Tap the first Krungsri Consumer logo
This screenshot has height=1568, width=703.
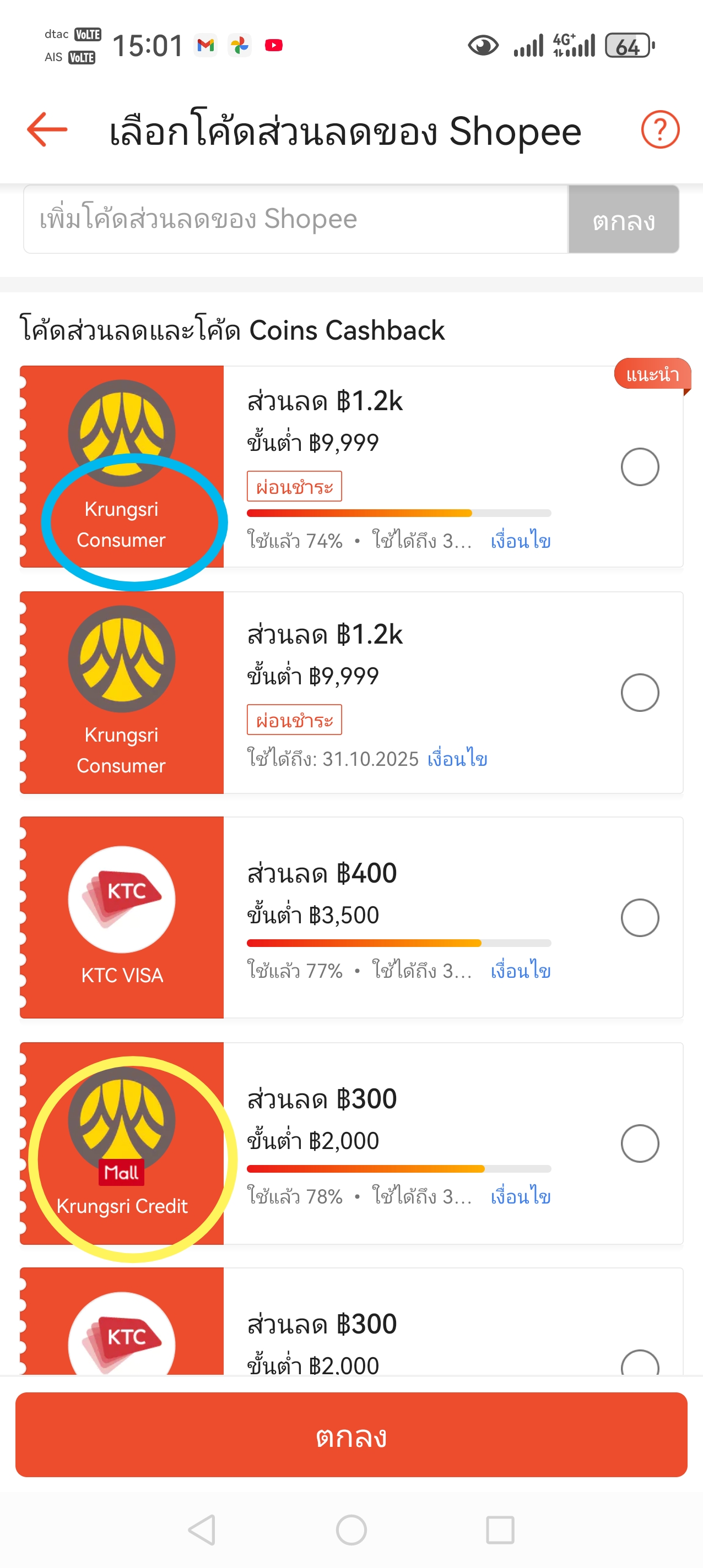pos(122,433)
